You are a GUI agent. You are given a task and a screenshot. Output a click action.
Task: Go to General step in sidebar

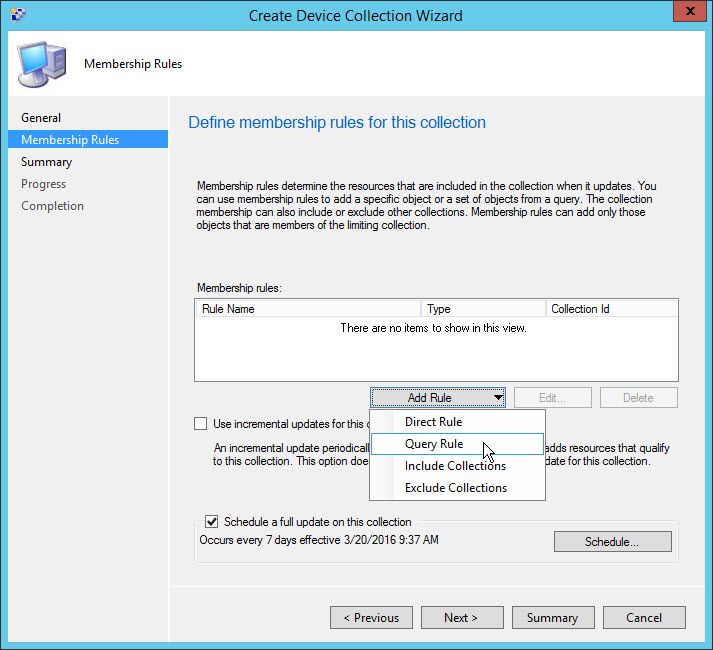41,118
